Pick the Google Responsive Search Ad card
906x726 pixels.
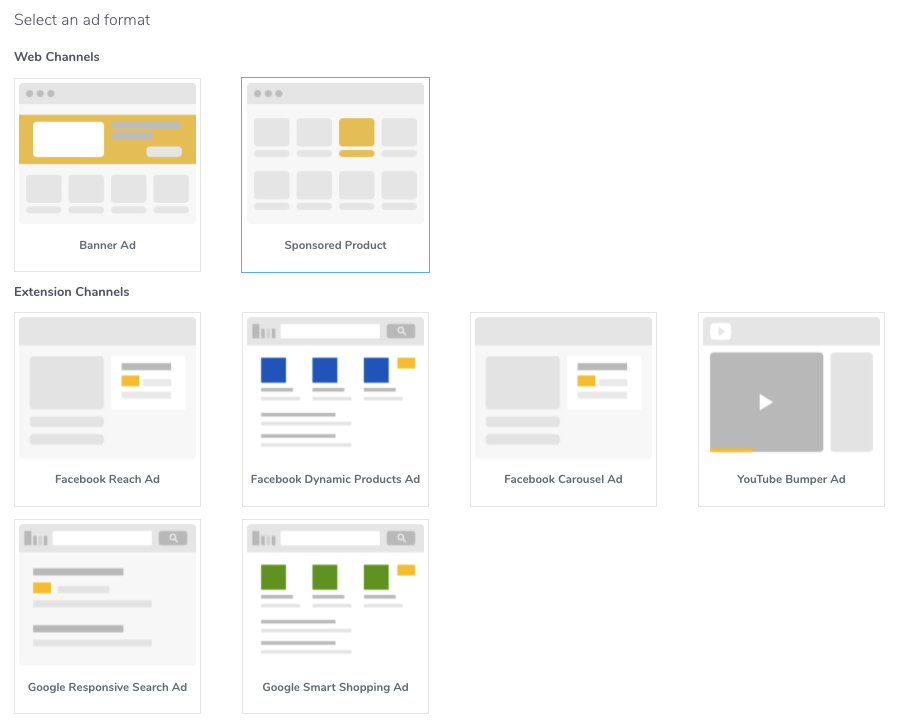pos(107,616)
